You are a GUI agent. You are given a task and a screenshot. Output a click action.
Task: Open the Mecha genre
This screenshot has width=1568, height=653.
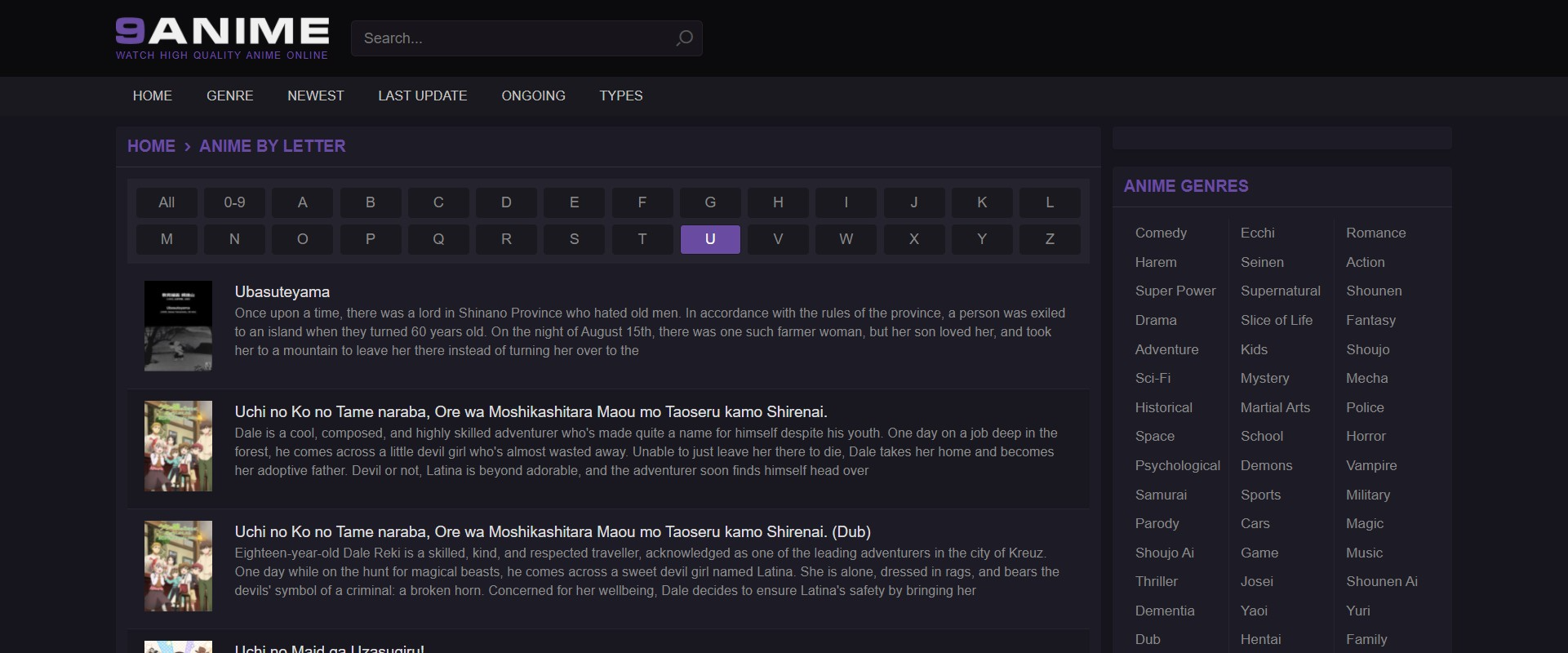tap(1367, 378)
